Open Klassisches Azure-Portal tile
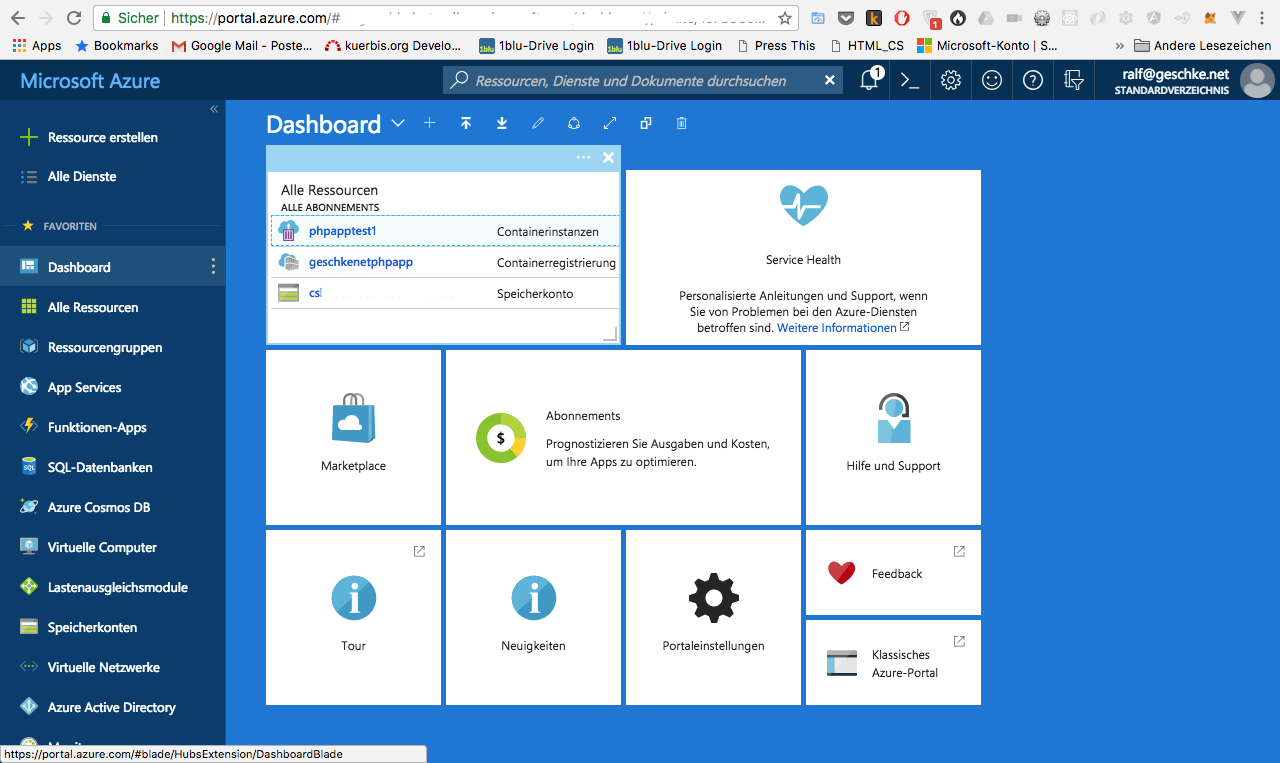This screenshot has height=763, width=1280. [893, 662]
